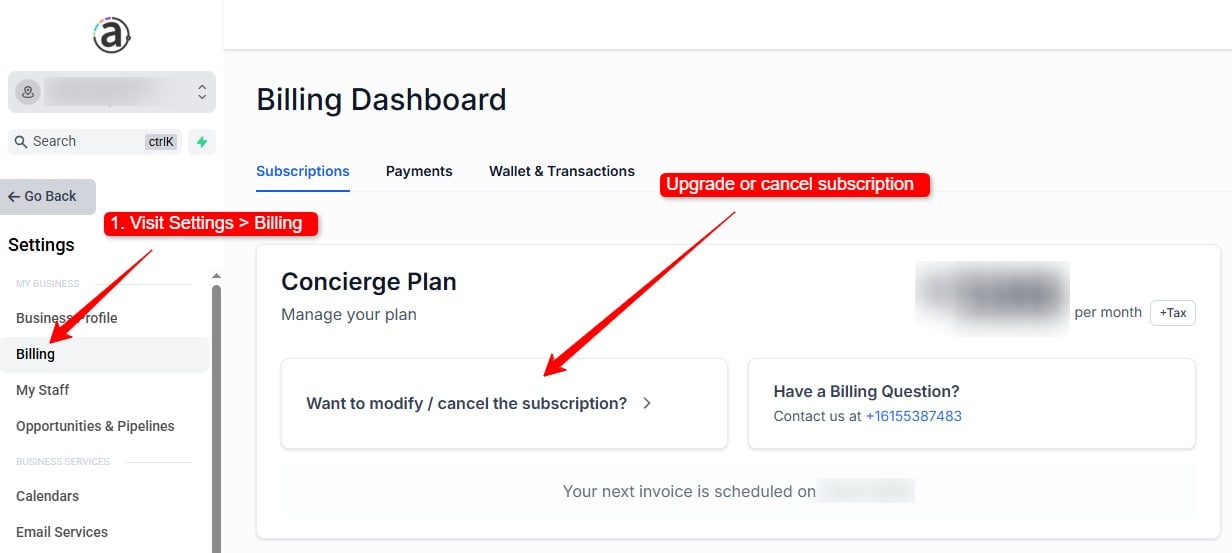Open the account switcher up-down chevron
Screen dimensions: 1232x553
pyautogui.click(x=201, y=92)
